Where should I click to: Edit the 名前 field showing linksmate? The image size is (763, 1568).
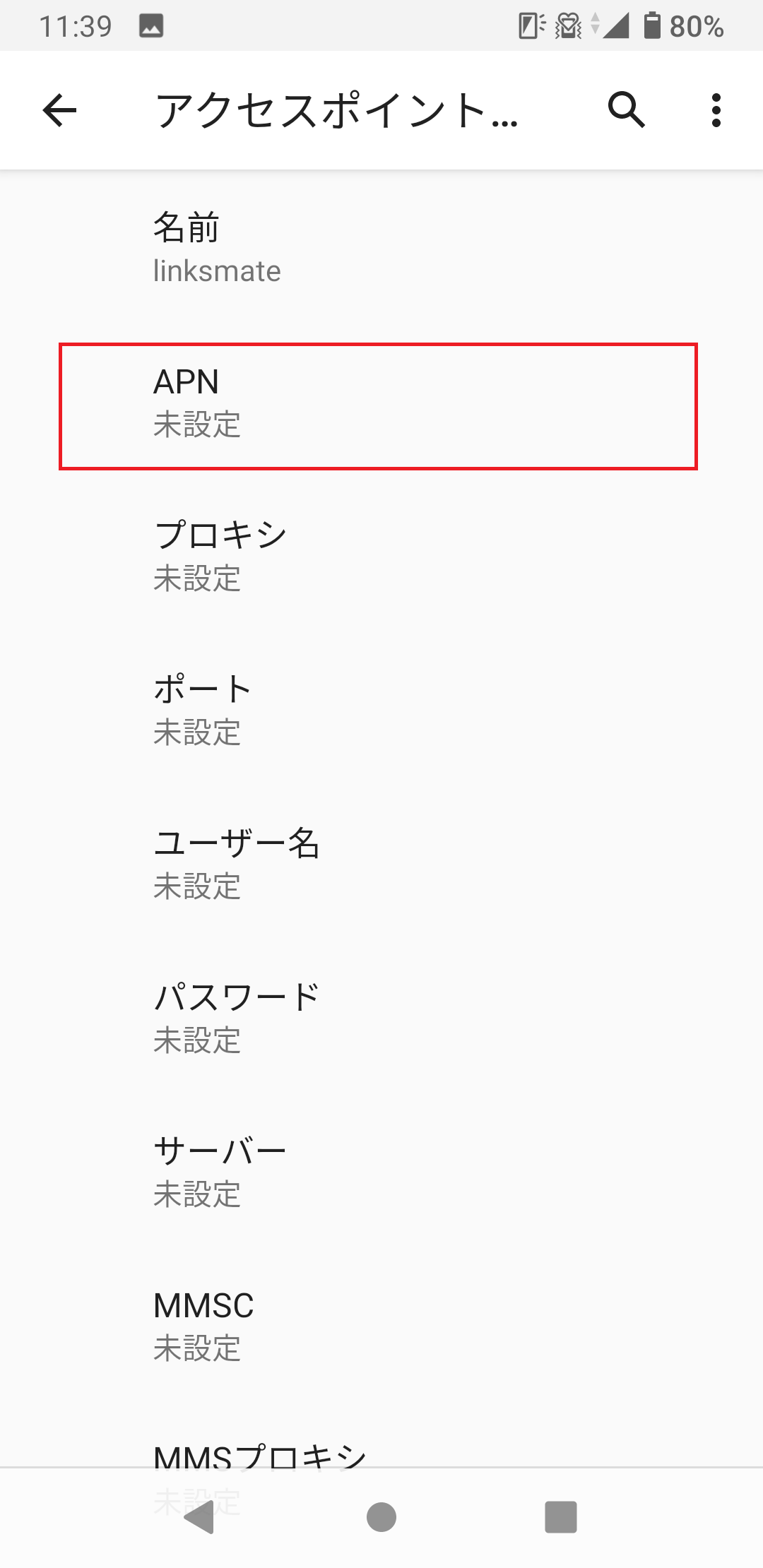381,249
